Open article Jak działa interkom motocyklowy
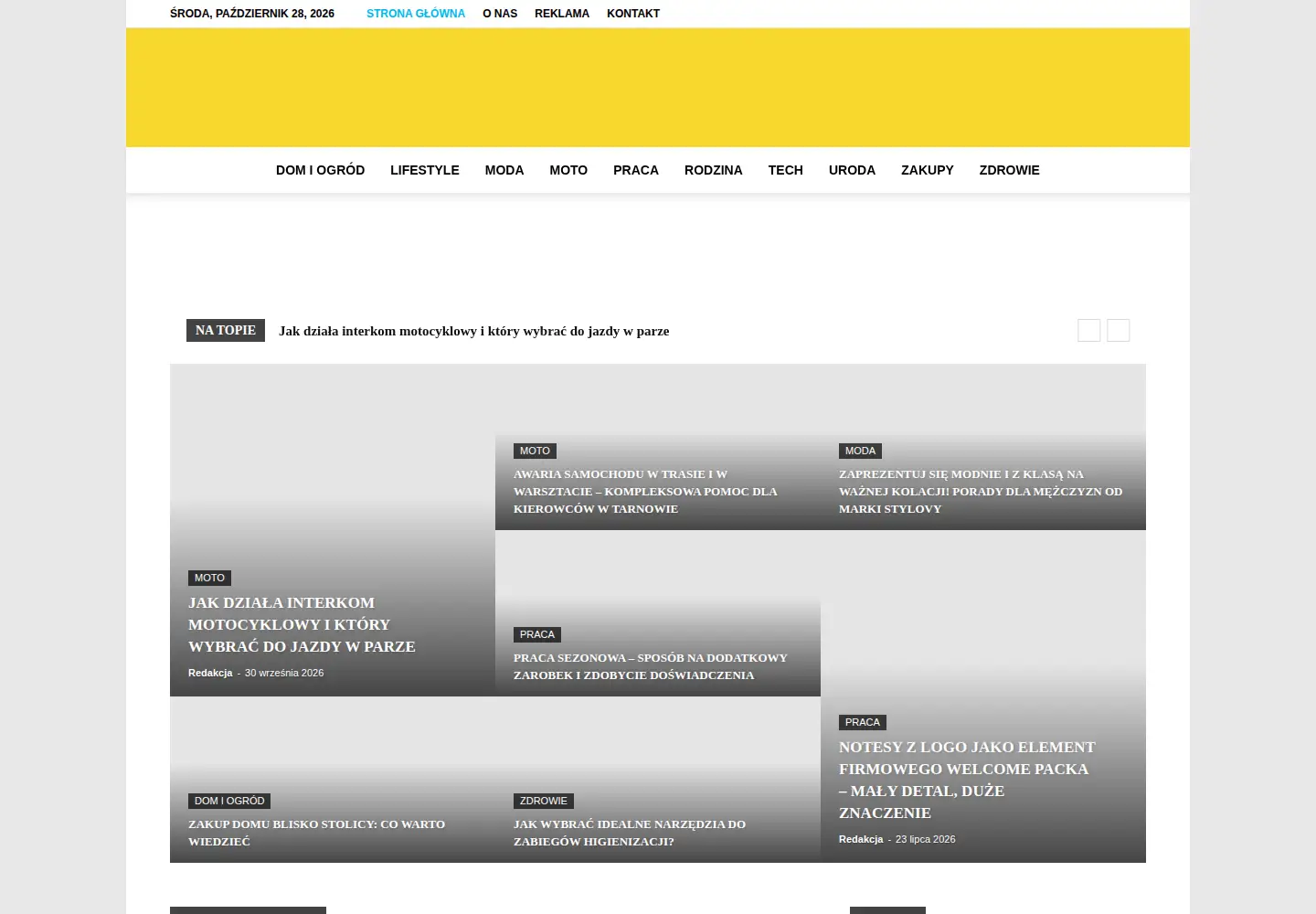The image size is (1316, 914). pyautogui.click(x=302, y=624)
